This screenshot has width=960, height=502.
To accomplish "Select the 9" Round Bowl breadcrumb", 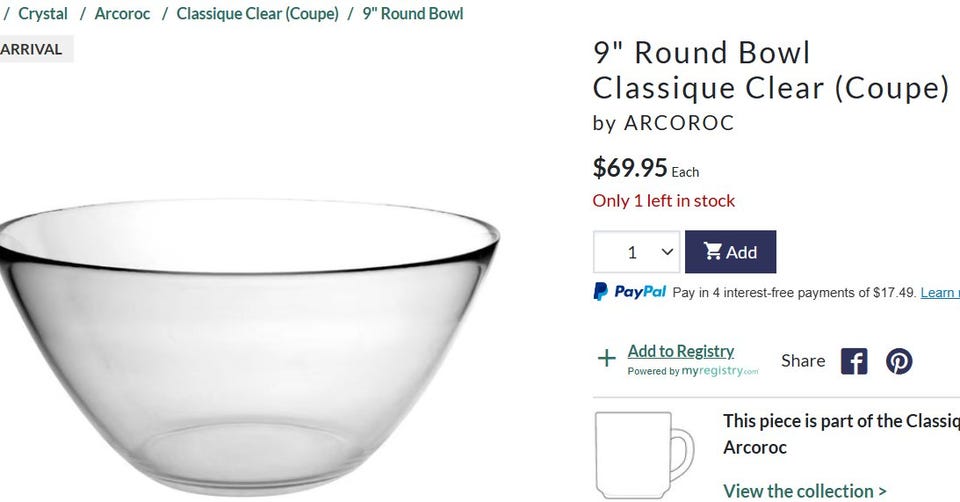I will [x=413, y=14].
